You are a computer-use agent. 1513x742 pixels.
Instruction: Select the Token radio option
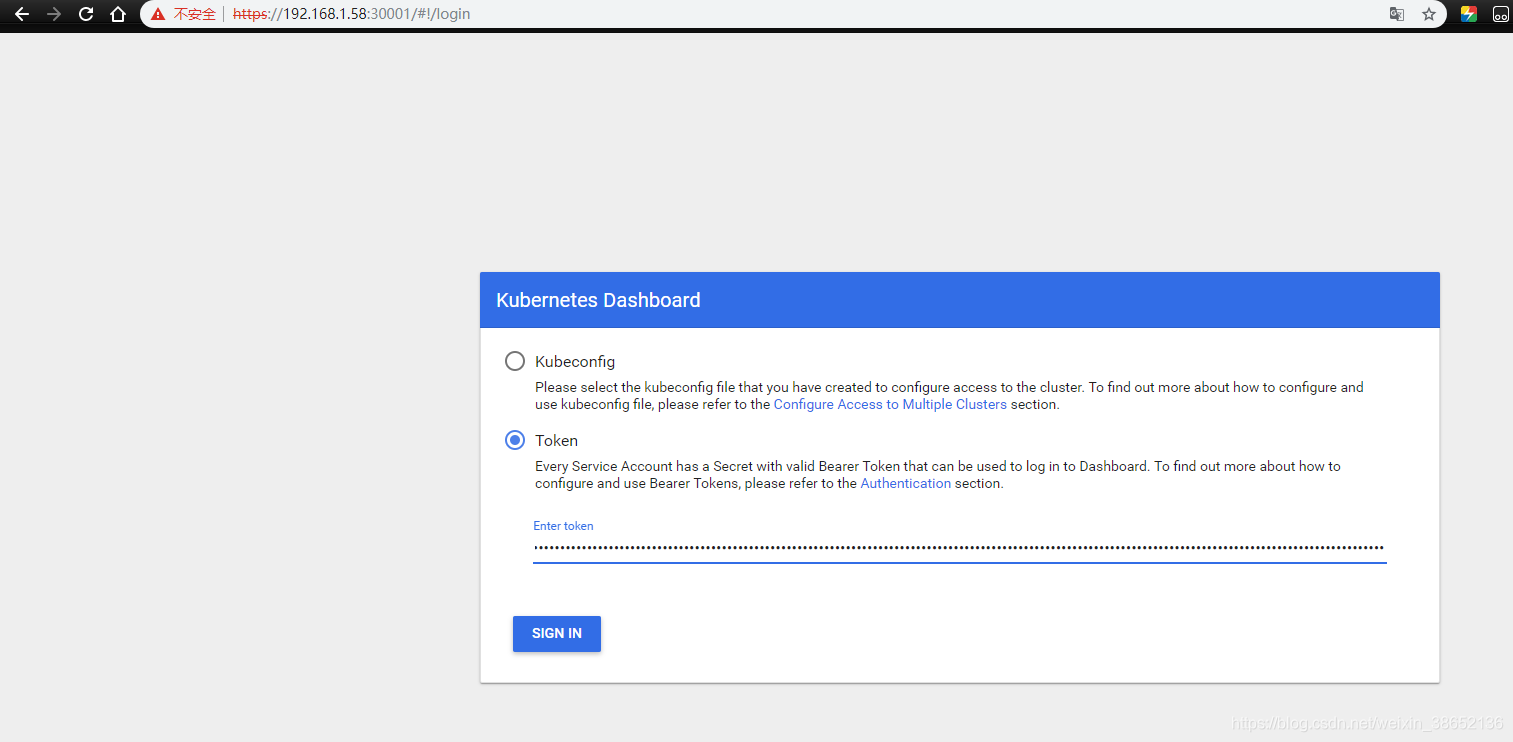pos(515,440)
